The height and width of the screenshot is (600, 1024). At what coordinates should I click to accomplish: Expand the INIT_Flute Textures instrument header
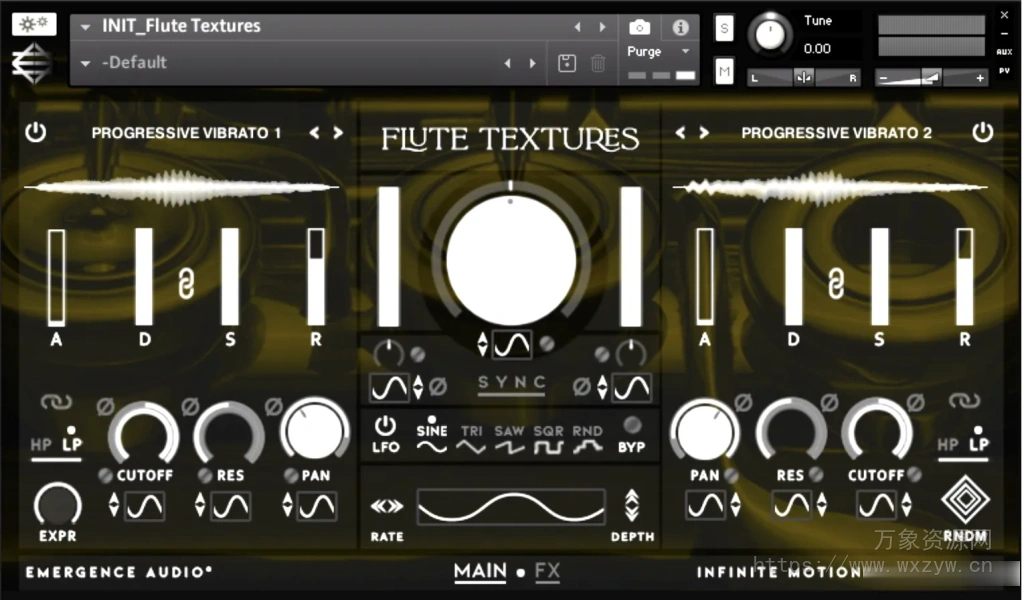coord(85,26)
